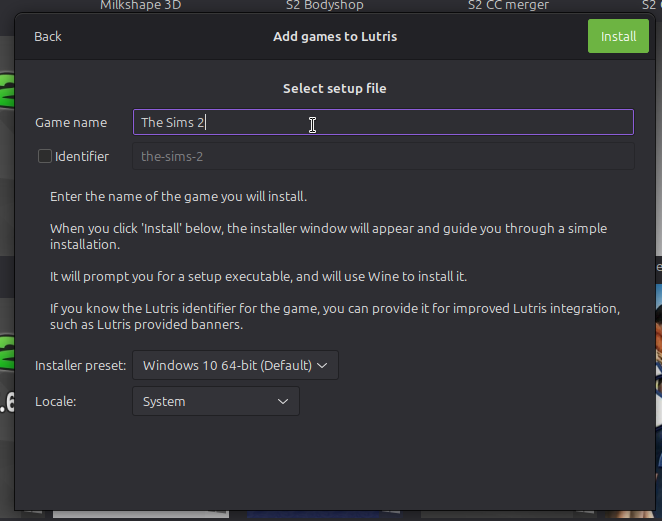Click the Game name text field
Screen dimensions: 662x521
click(x=383, y=122)
